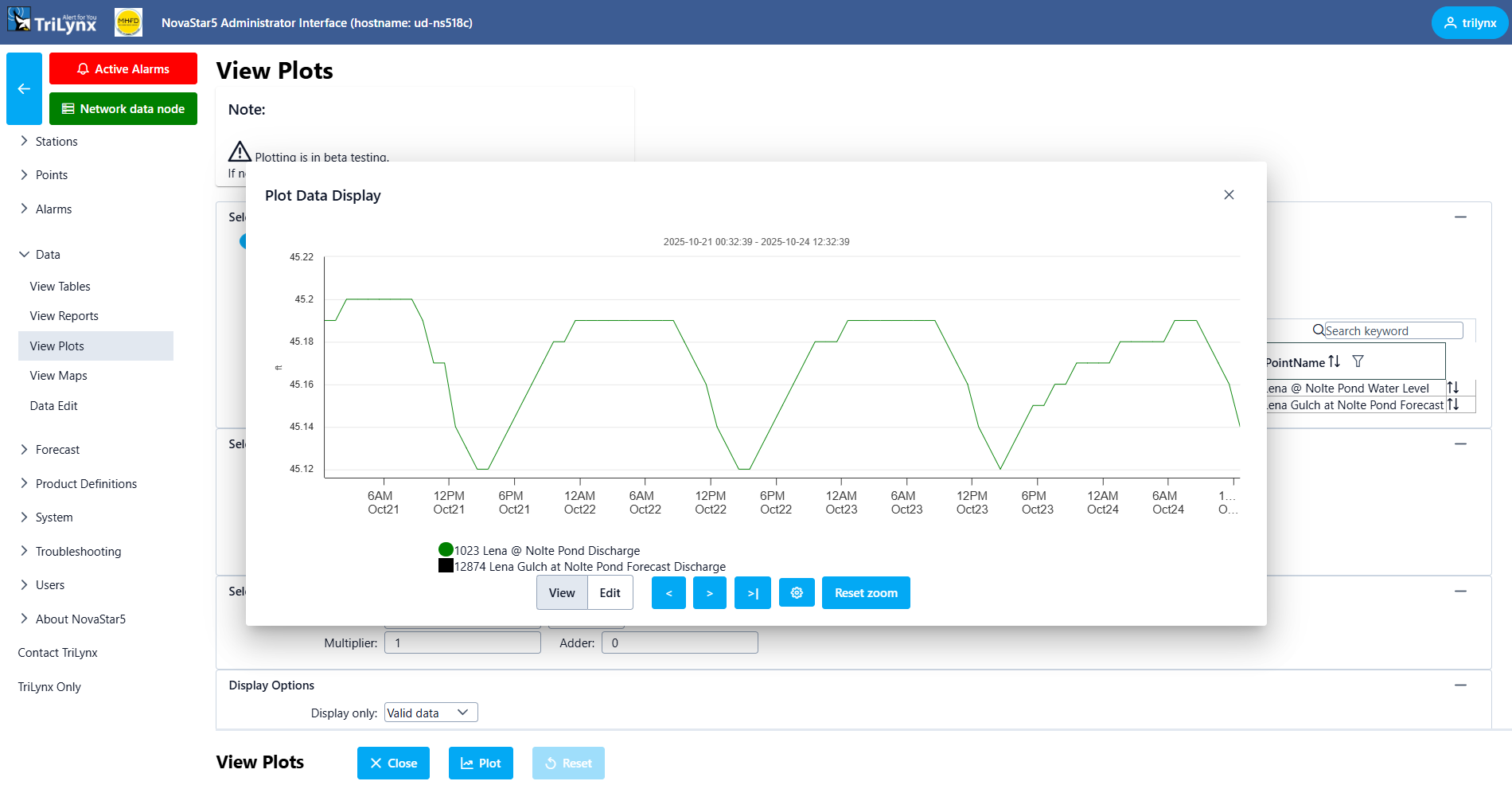Collapse the Data menu section

(48, 255)
